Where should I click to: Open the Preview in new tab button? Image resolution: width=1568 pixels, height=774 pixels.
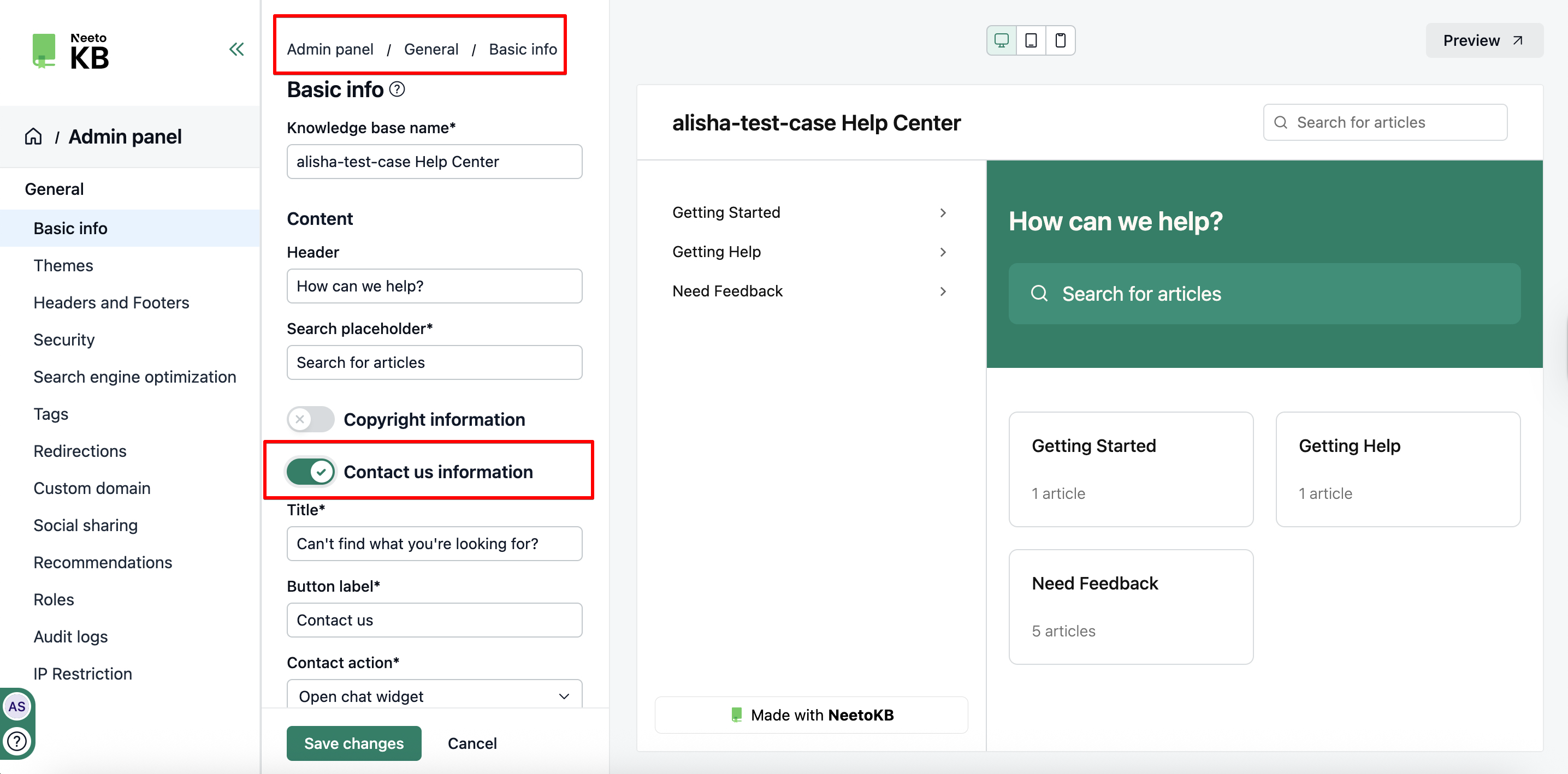(x=1484, y=41)
